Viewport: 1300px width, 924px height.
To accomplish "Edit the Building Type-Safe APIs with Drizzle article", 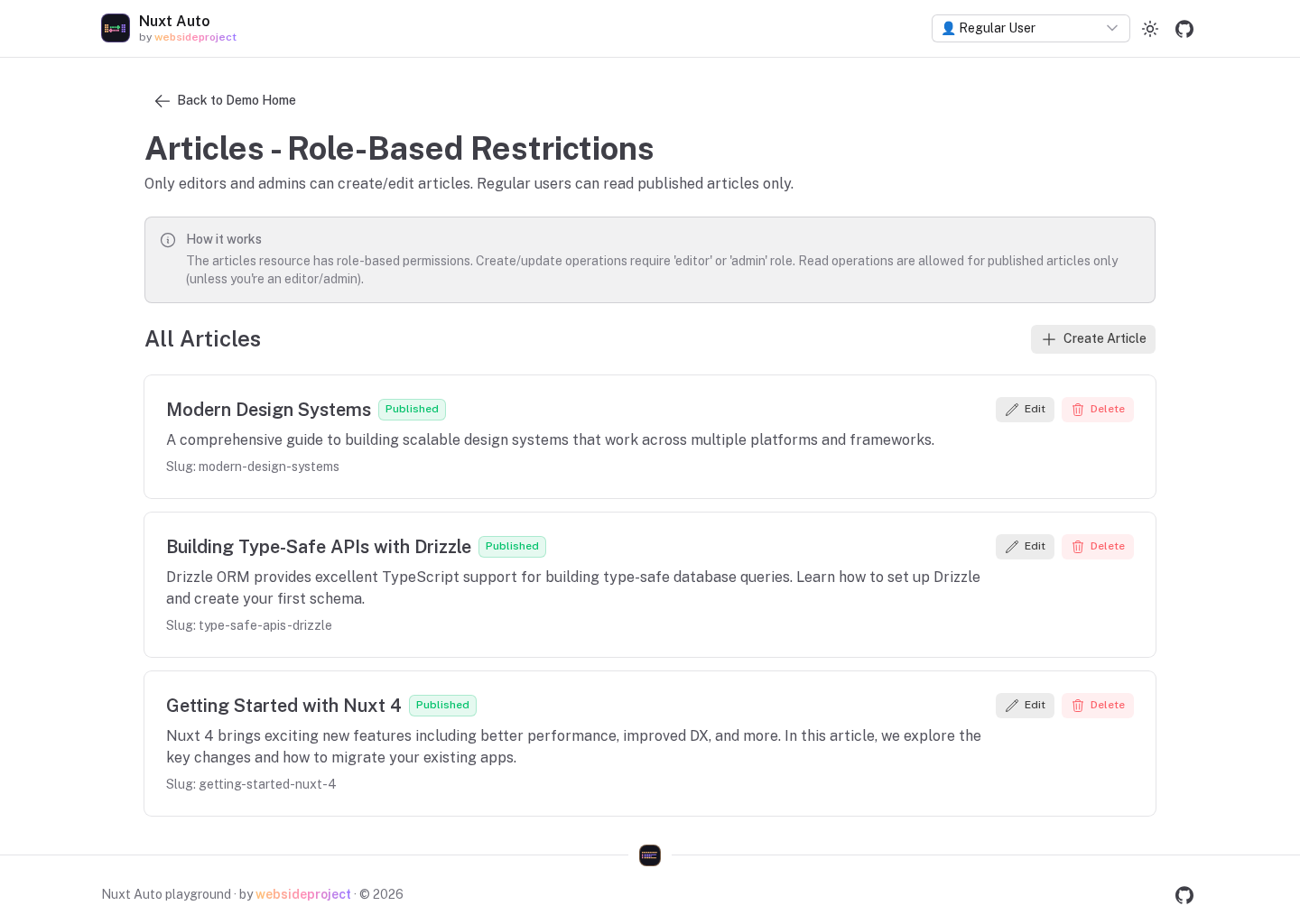I will (1025, 547).
